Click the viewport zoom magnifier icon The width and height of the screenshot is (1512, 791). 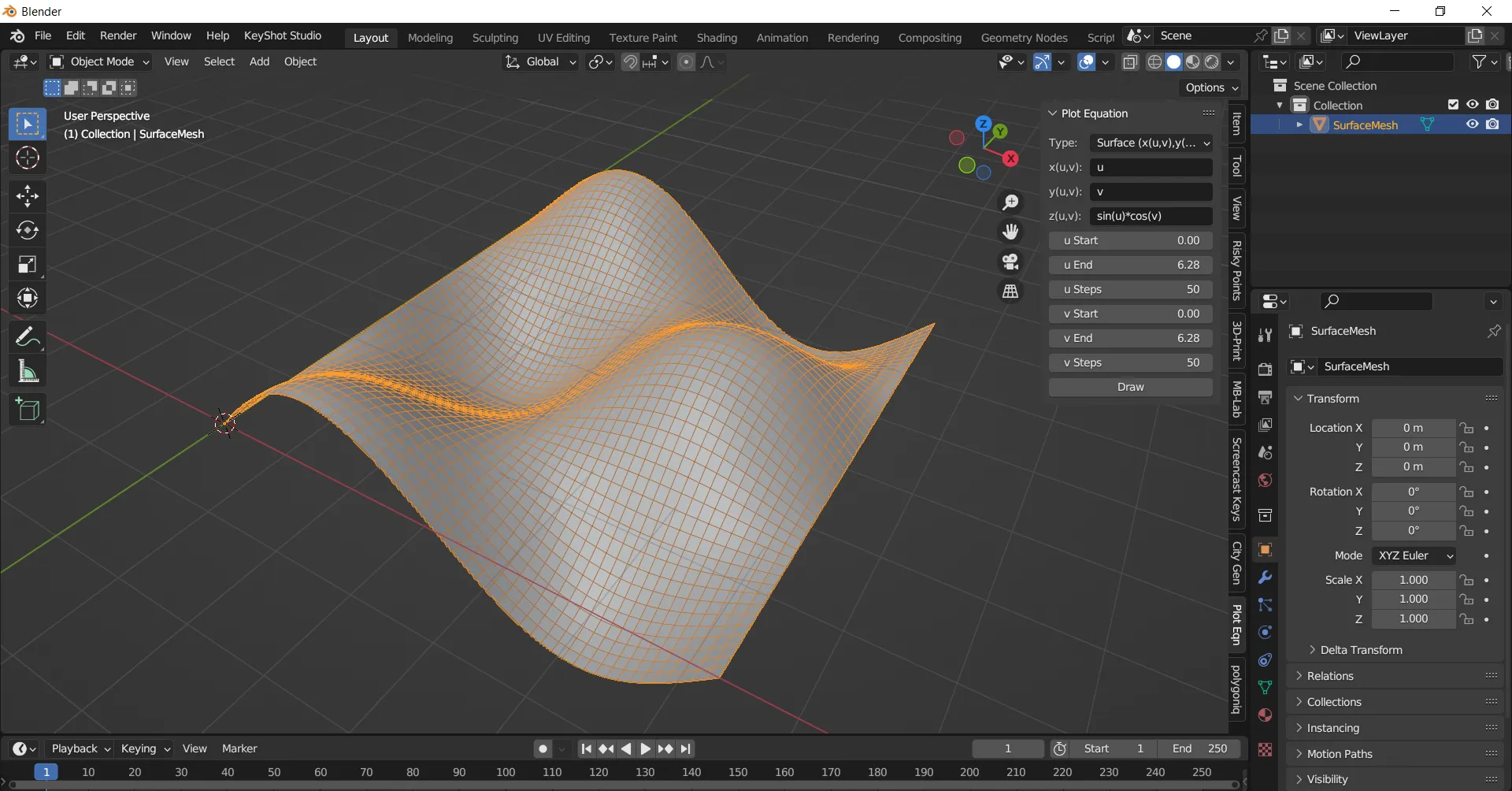[1010, 202]
